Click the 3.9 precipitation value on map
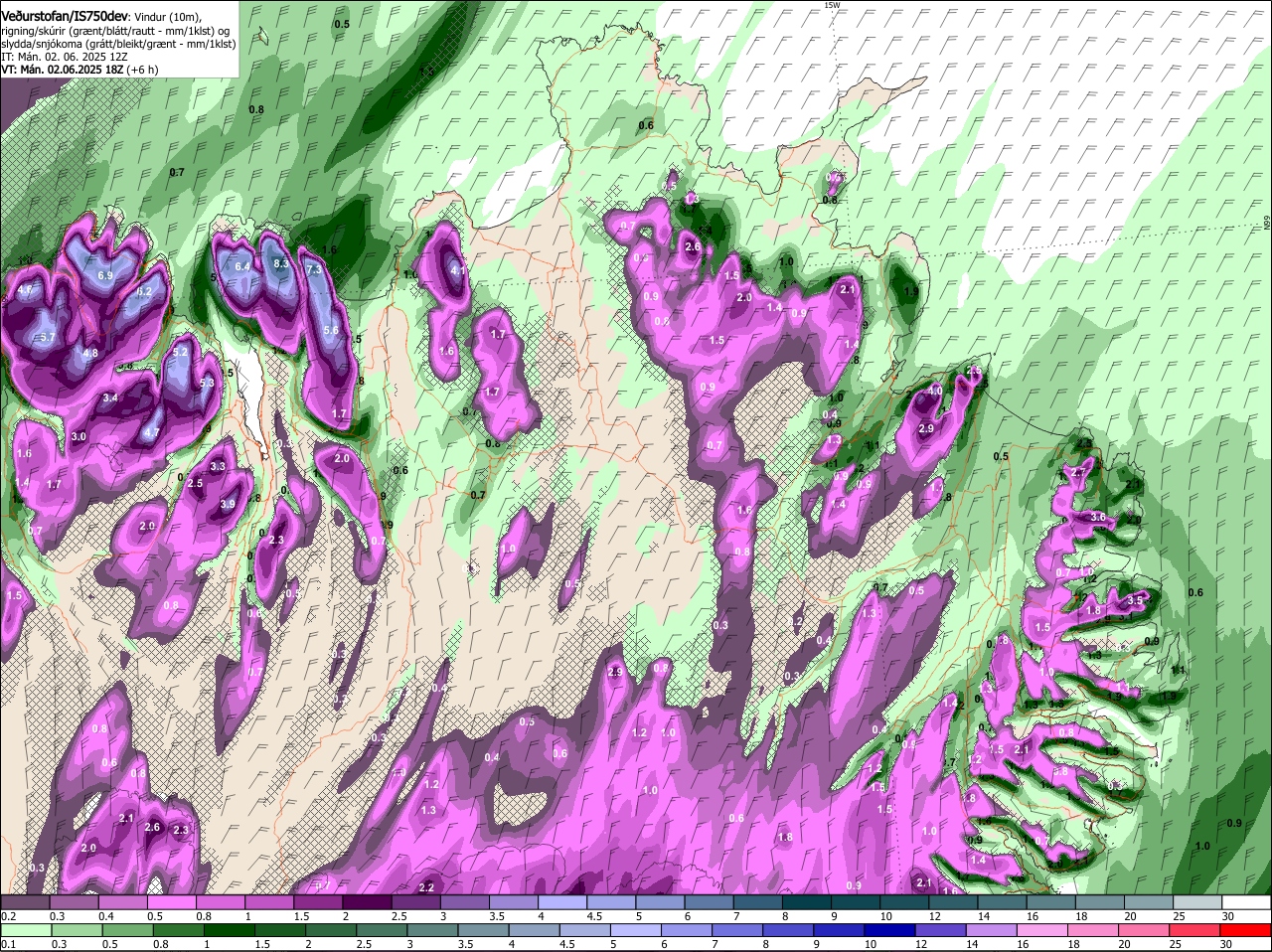1272x952 pixels. (x=228, y=505)
